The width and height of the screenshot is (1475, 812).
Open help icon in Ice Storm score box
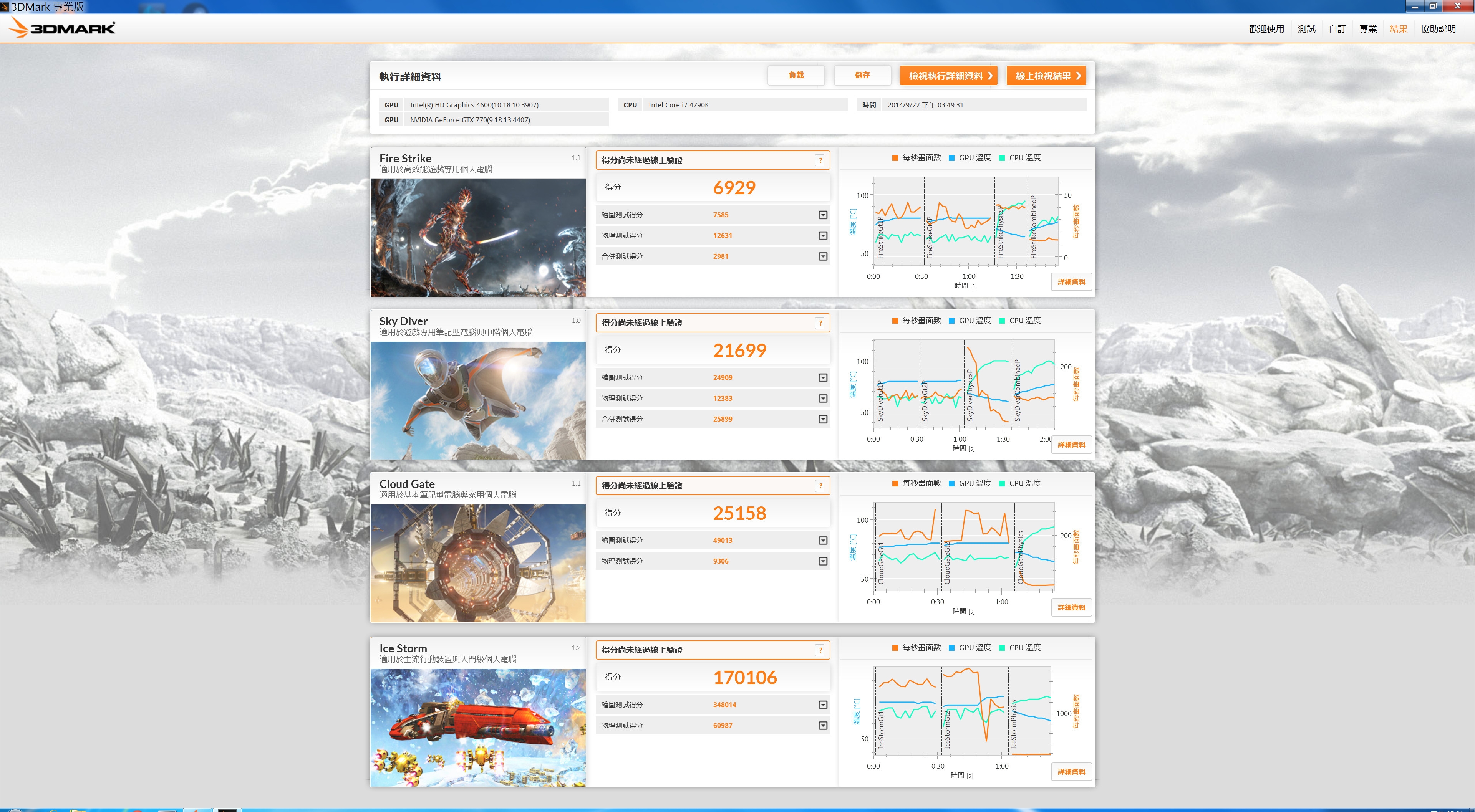tap(820, 650)
